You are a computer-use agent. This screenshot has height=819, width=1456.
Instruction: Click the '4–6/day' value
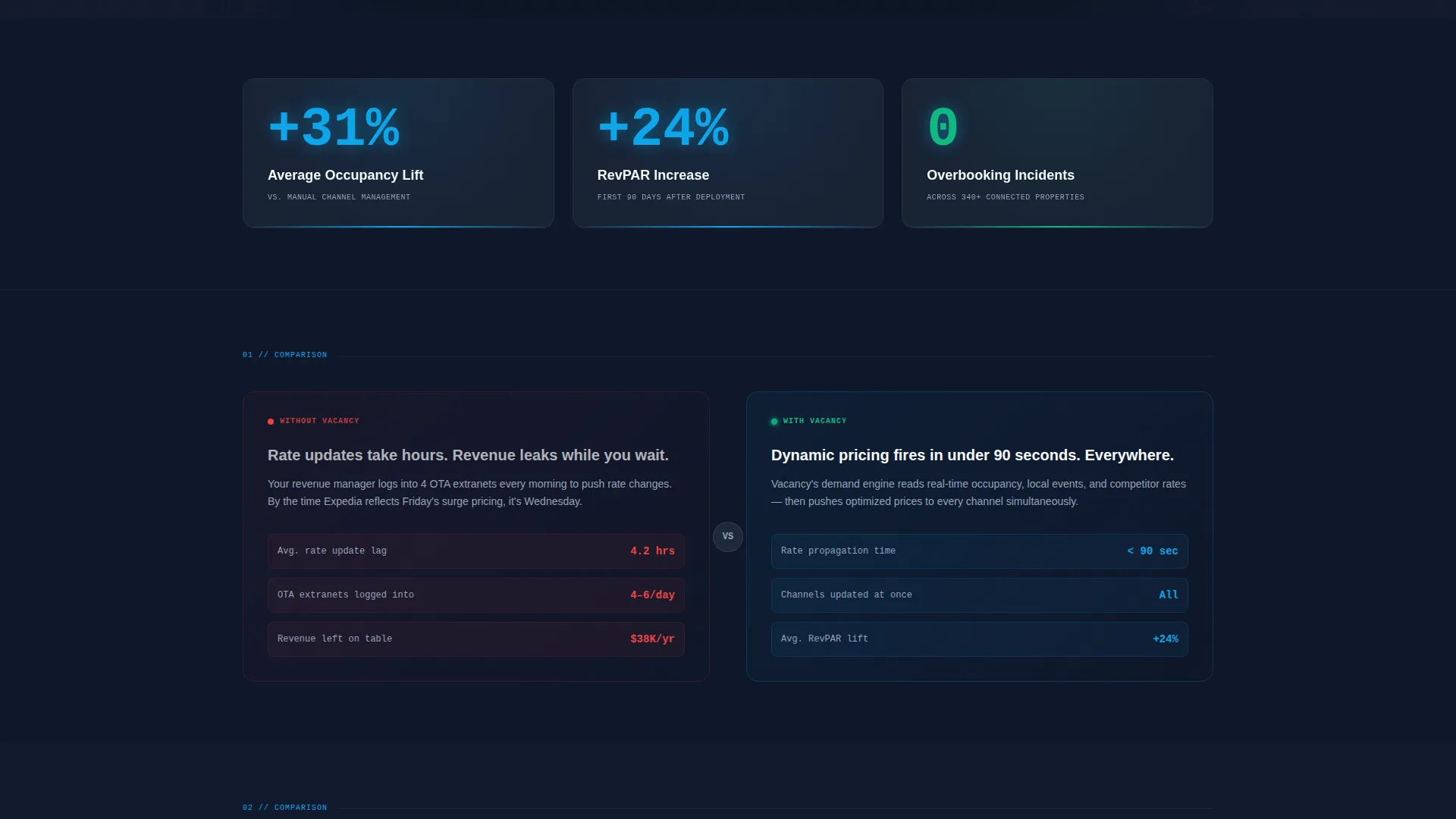point(652,595)
